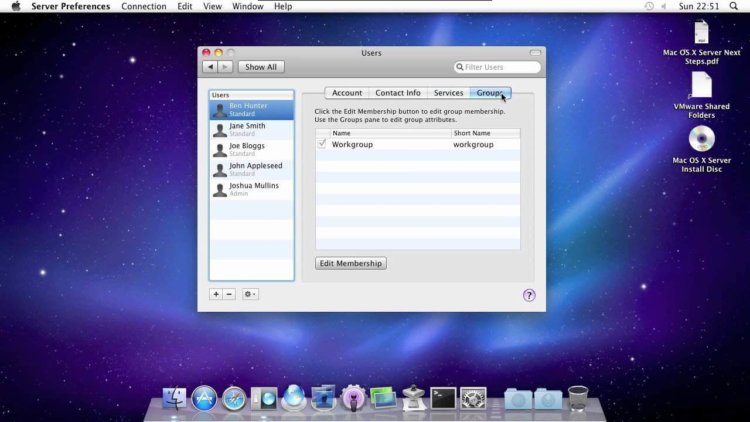Open the Connection menu
This screenshot has width=750, height=422.
tap(143, 6)
